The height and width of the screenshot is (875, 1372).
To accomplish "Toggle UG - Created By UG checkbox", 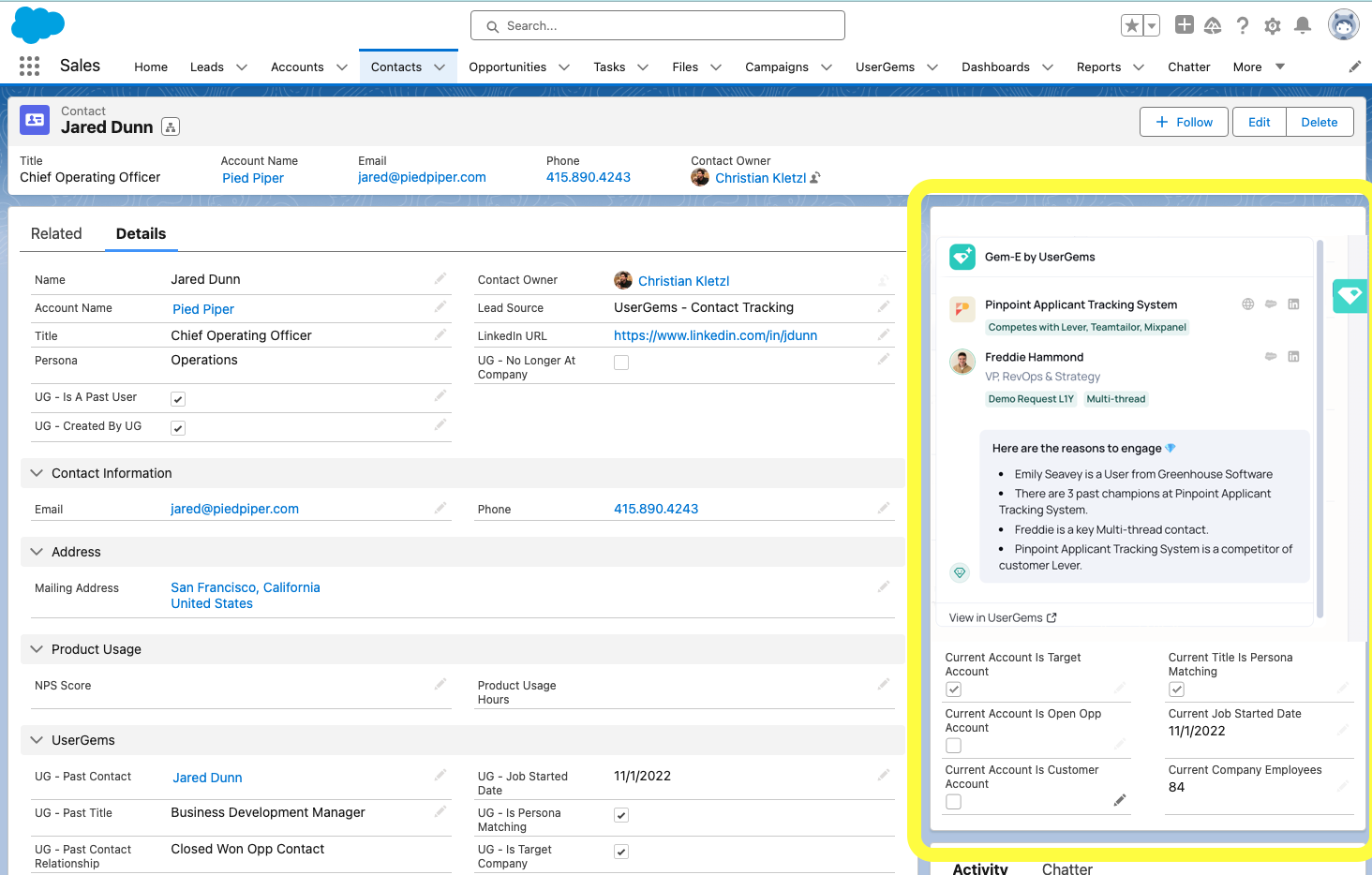I will (x=178, y=428).
